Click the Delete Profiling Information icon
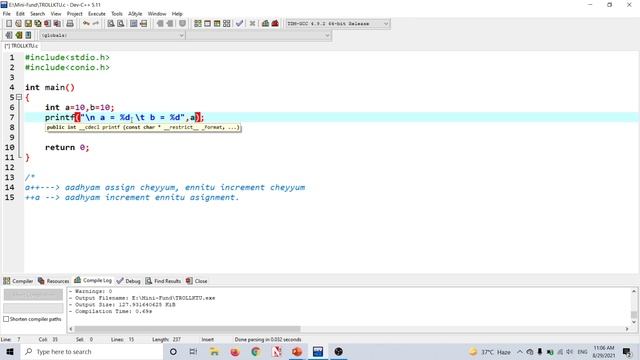The width and height of the screenshot is (640, 360). coord(275,24)
